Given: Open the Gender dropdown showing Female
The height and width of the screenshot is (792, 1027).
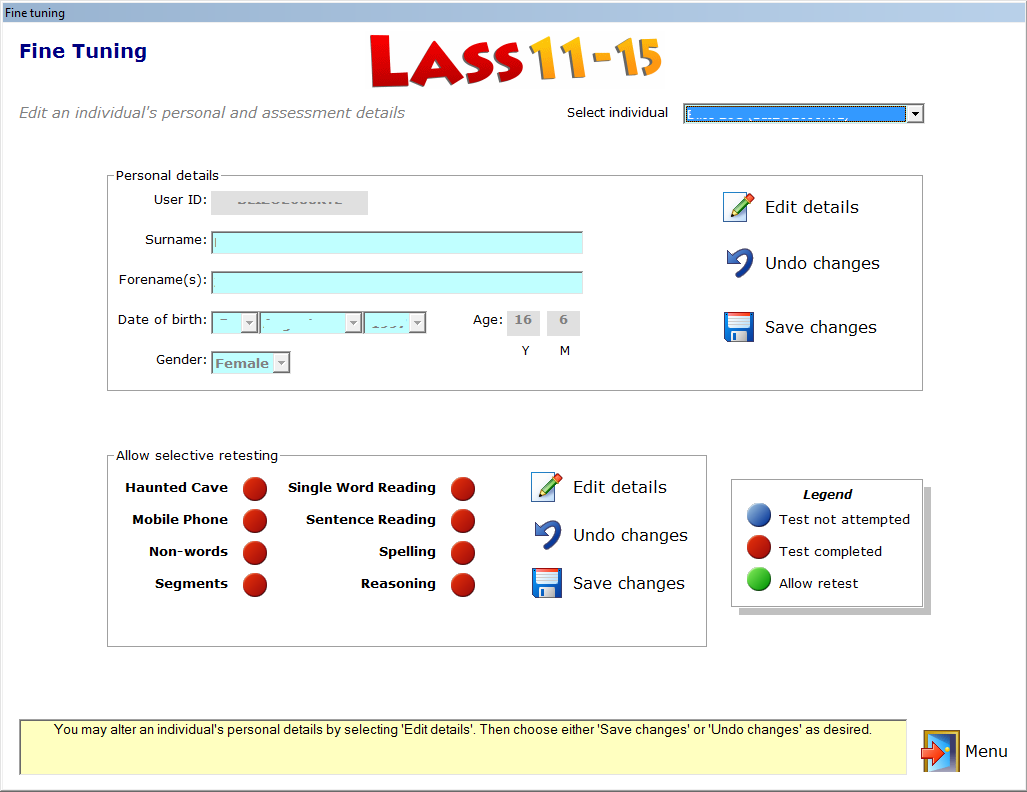Looking at the screenshot, I should click(x=281, y=363).
